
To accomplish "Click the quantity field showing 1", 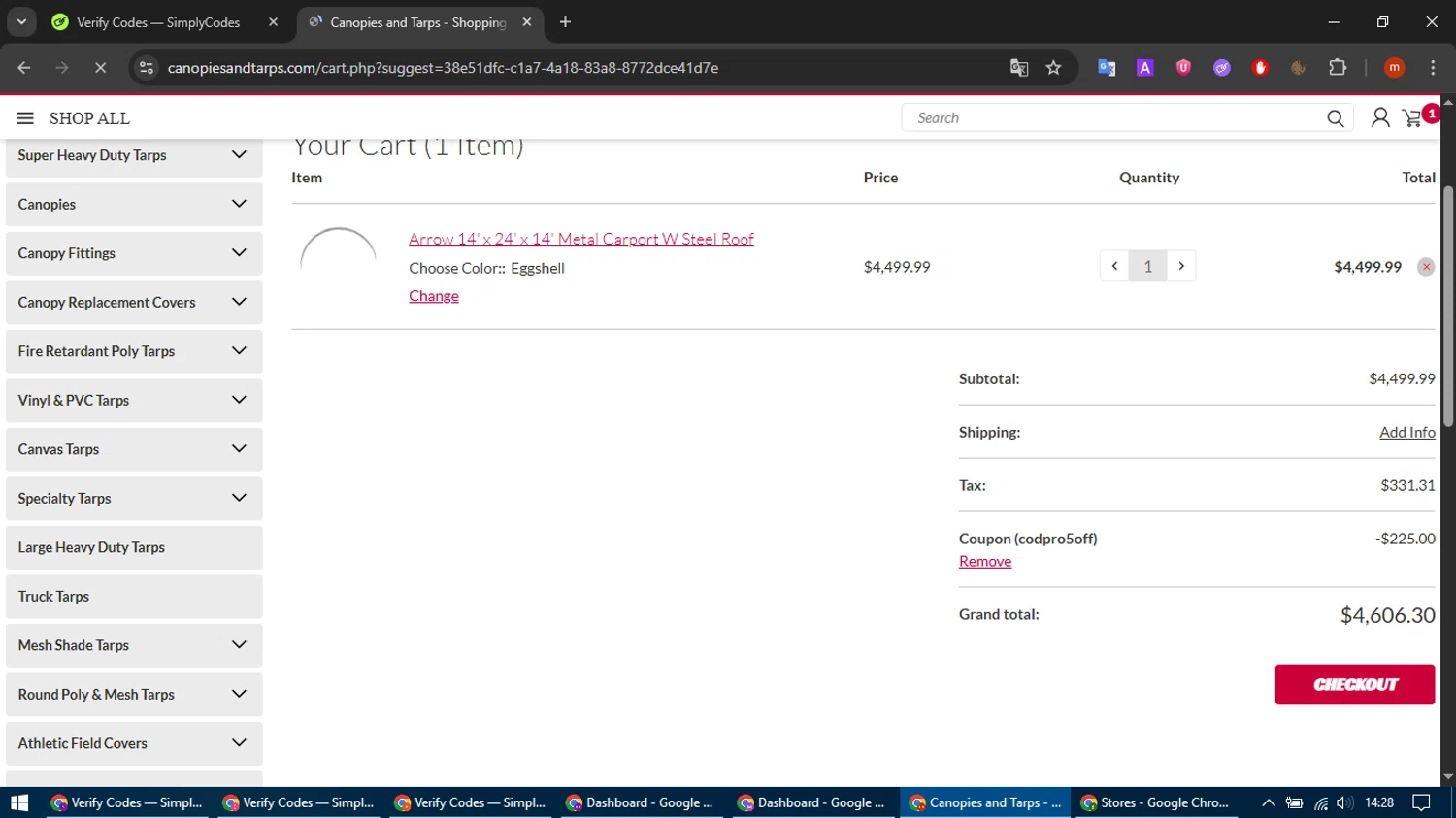I will pyautogui.click(x=1147, y=266).
